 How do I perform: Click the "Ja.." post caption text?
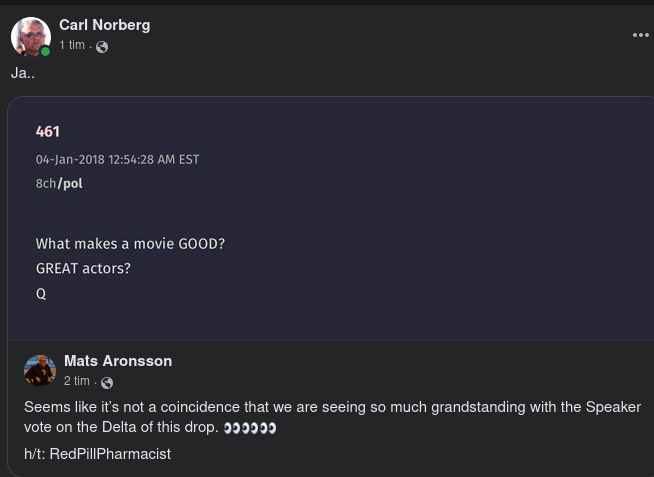tap(23, 73)
